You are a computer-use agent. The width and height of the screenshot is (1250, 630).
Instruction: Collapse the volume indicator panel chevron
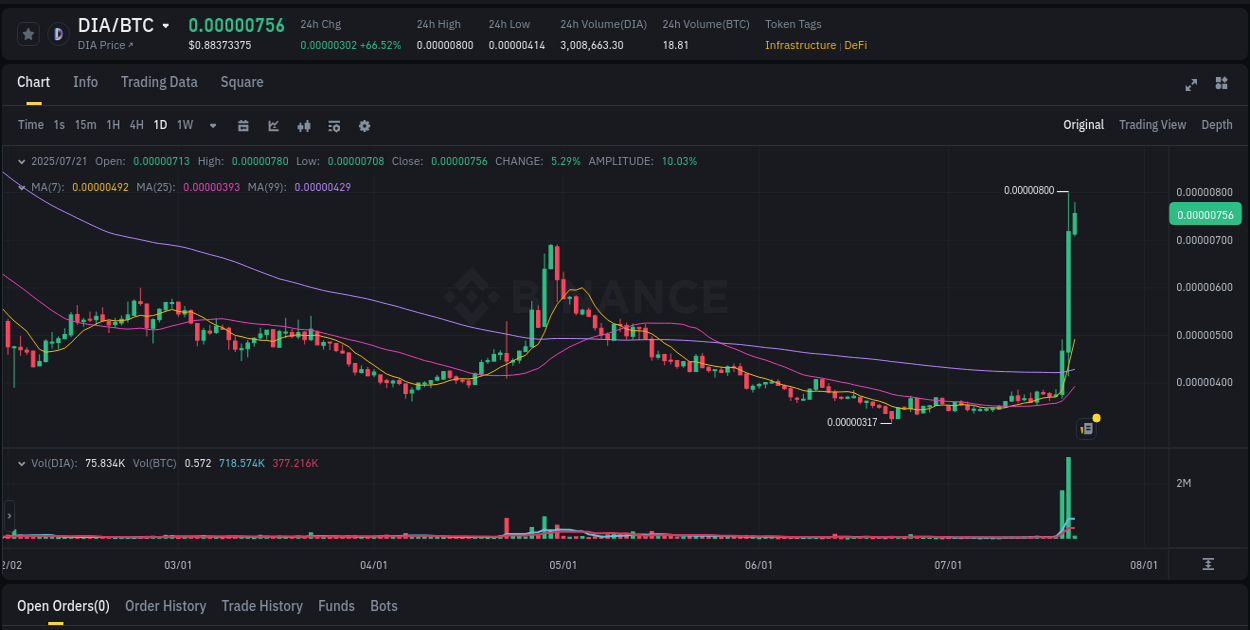[x=22, y=463]
